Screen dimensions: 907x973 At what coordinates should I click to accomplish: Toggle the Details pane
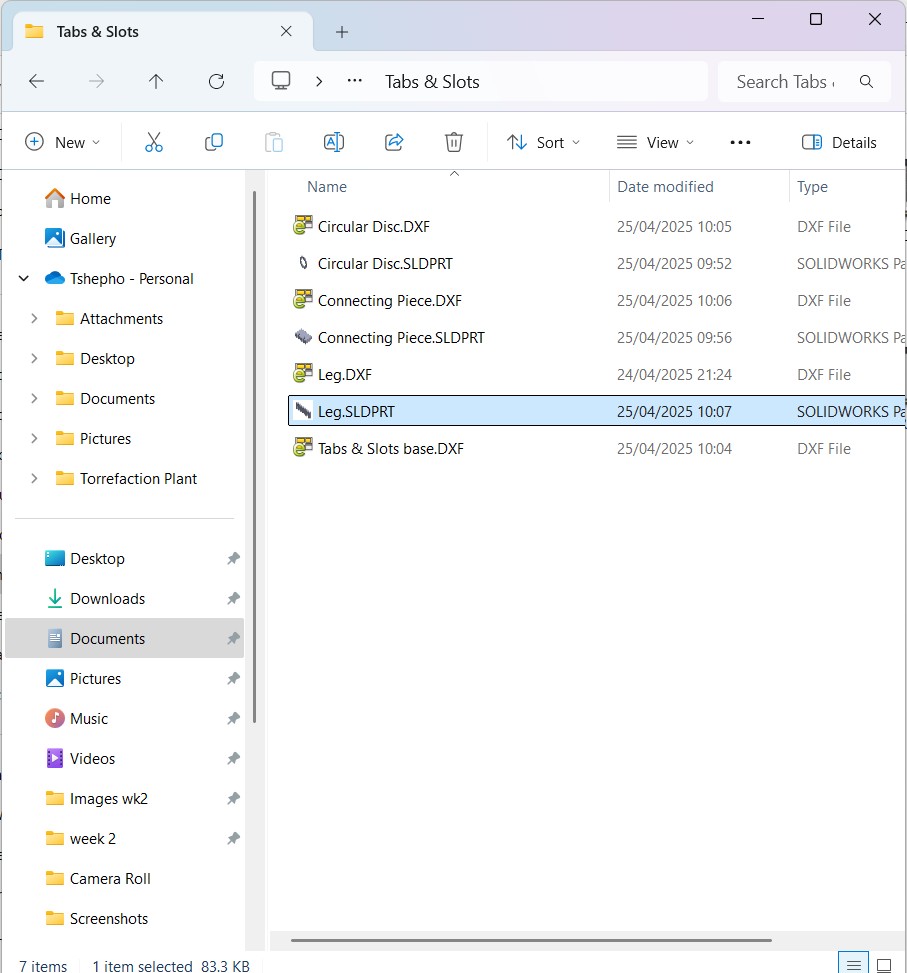pos(839,142)
